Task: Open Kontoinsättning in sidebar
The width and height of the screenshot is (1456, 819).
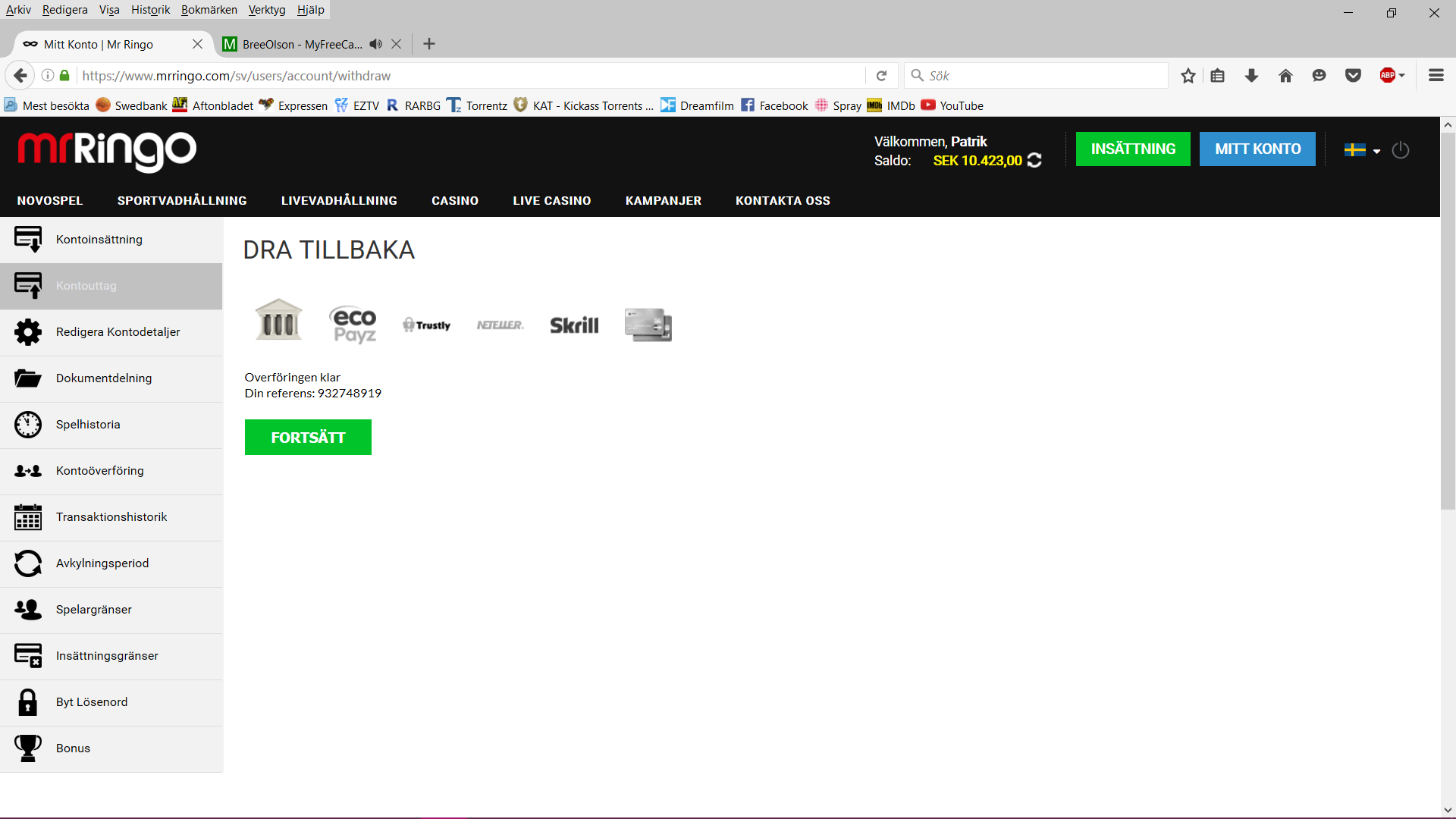Action: coord(111,240)
